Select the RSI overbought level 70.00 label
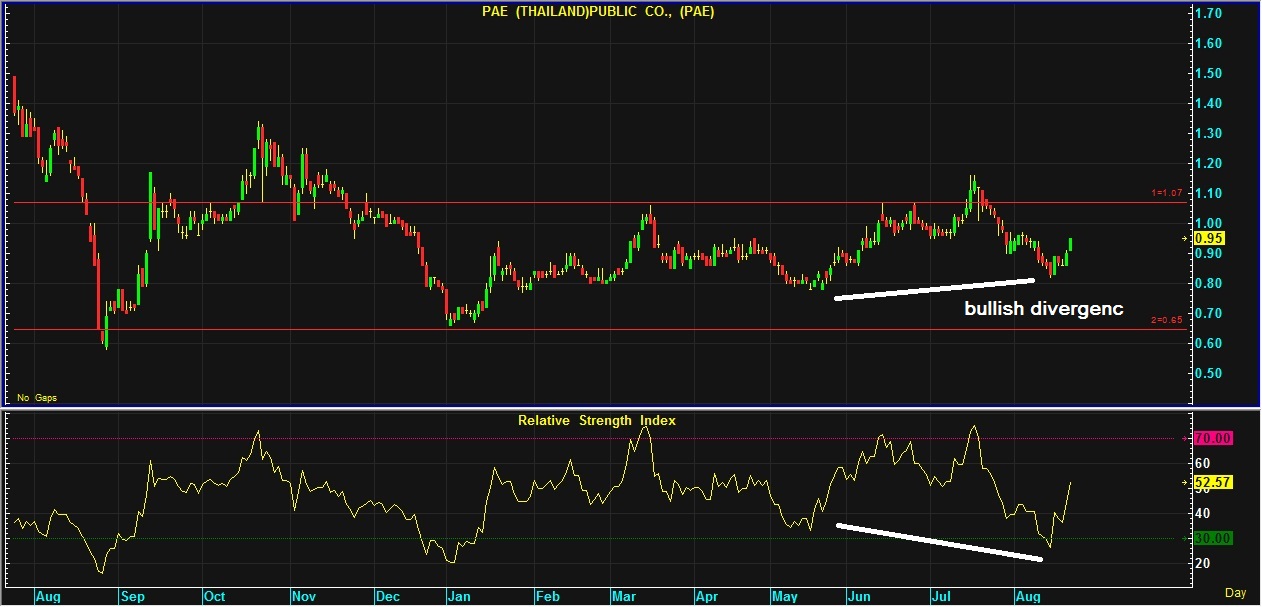The height and width of the screenshot is (607, 1262). click(x=1213, y=438)
